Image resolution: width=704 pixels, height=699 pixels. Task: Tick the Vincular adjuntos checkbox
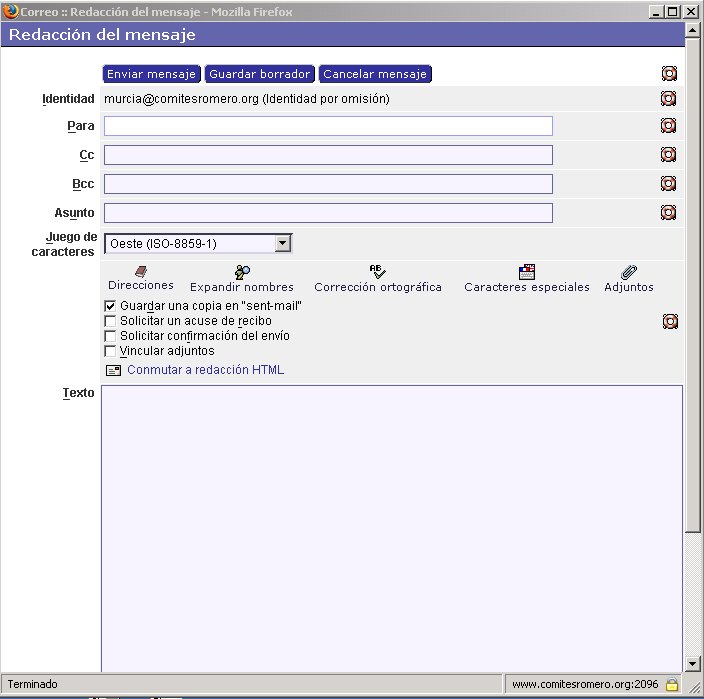pos(110,351)
